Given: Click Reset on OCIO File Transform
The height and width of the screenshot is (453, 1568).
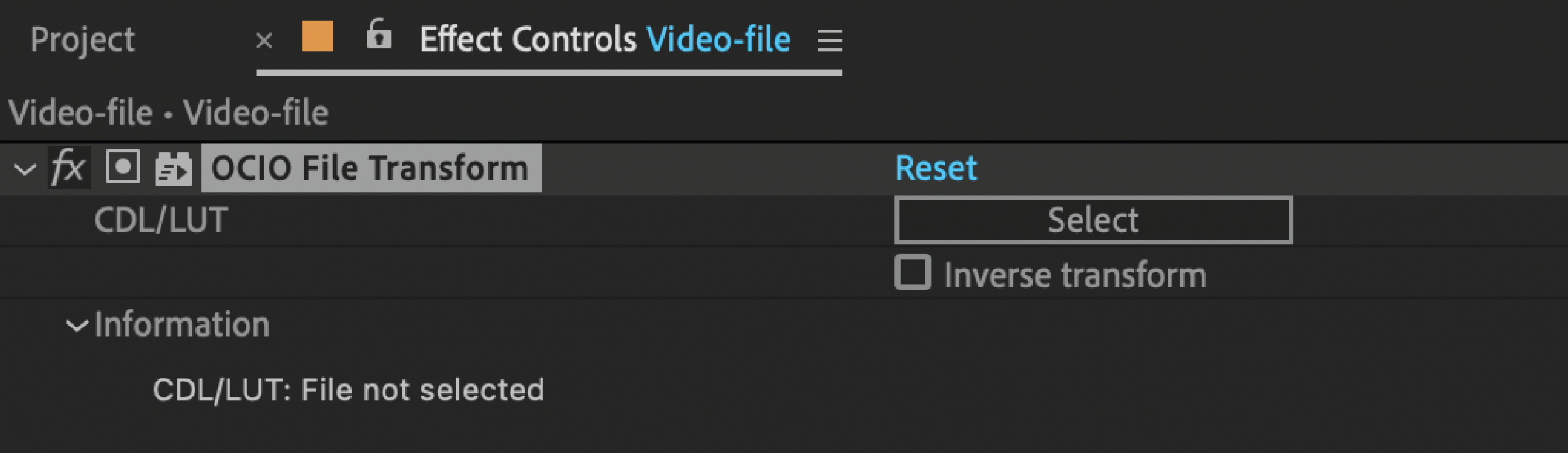Looking at the screenshot, I should click(936, 167).
